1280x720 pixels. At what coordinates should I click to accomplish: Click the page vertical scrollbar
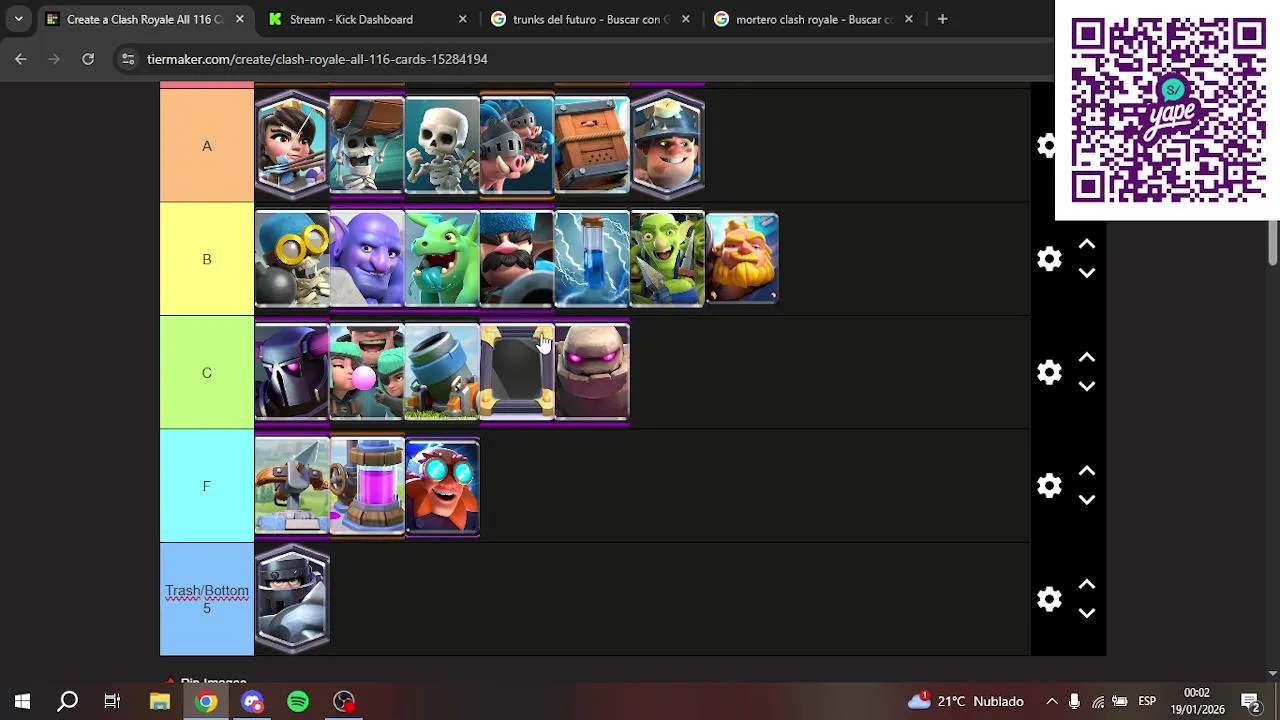point(1273,243)
